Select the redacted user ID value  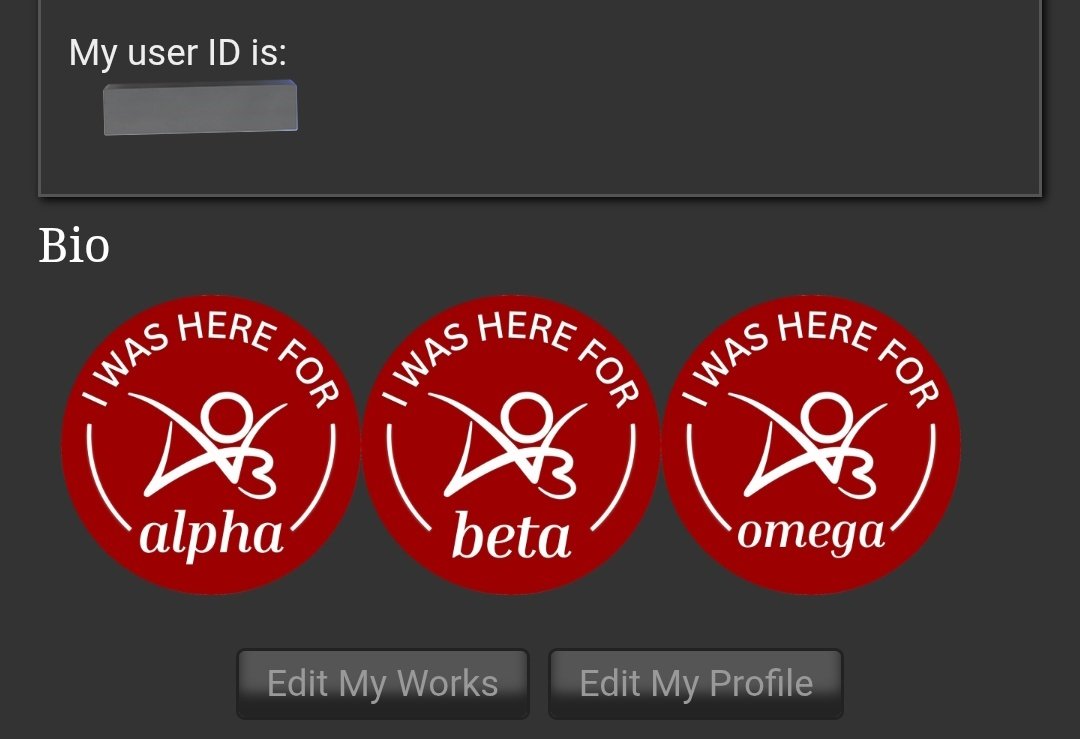pyautogui.click(x=200, y=107)
